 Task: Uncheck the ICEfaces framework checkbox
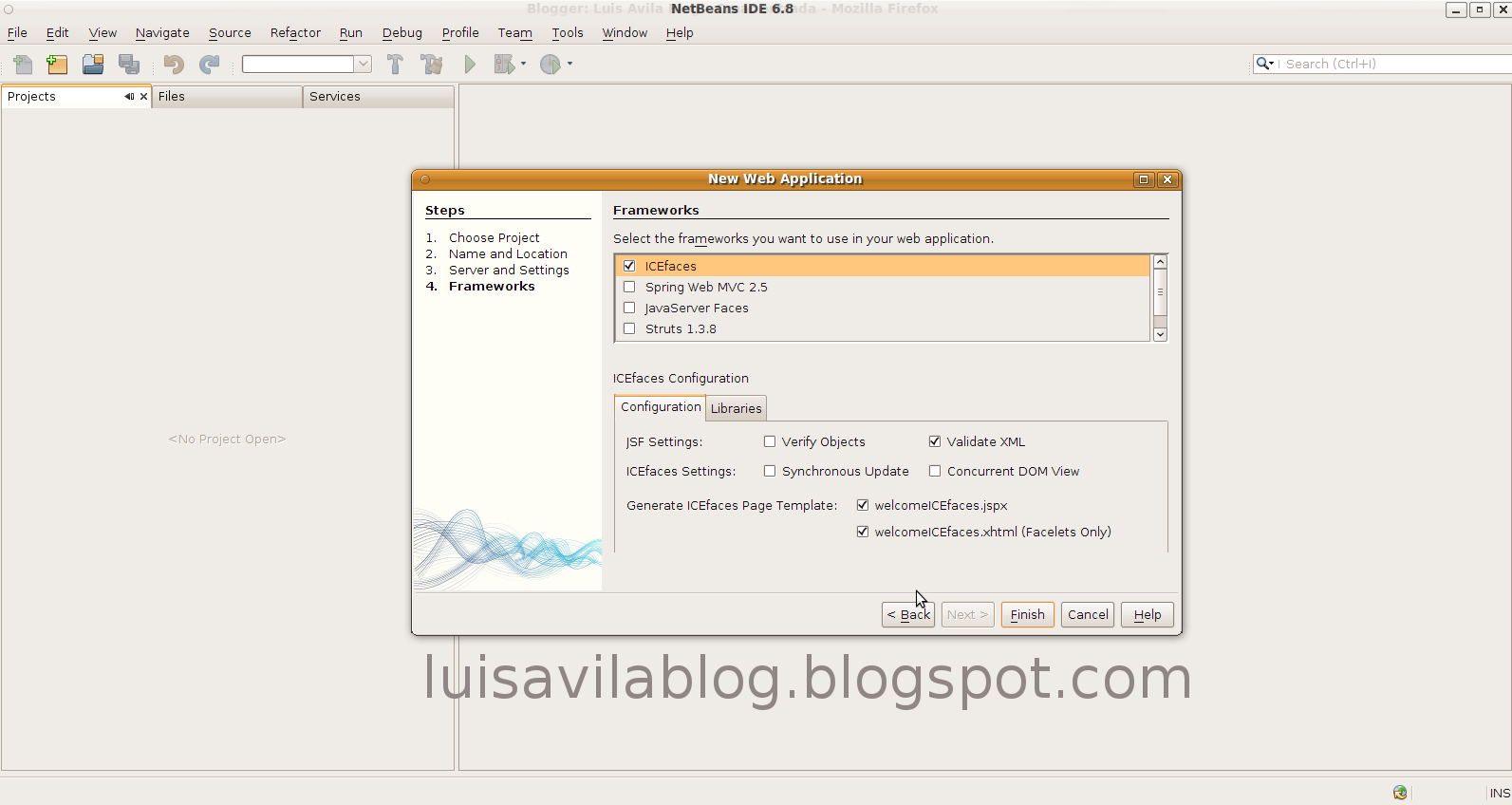[629, 266]
